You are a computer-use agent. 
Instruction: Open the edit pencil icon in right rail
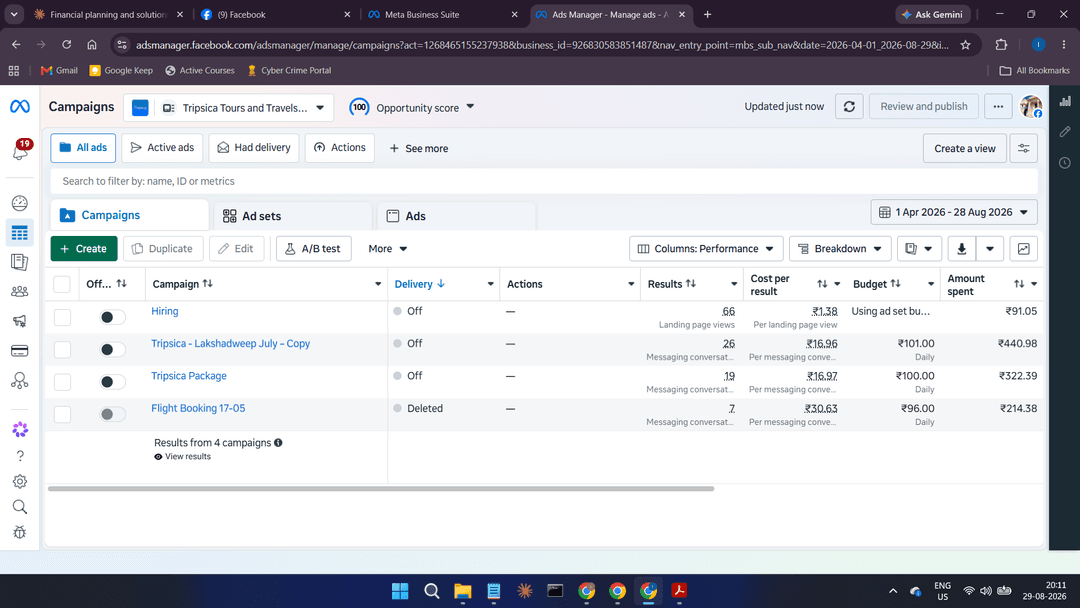[1065, 131]
